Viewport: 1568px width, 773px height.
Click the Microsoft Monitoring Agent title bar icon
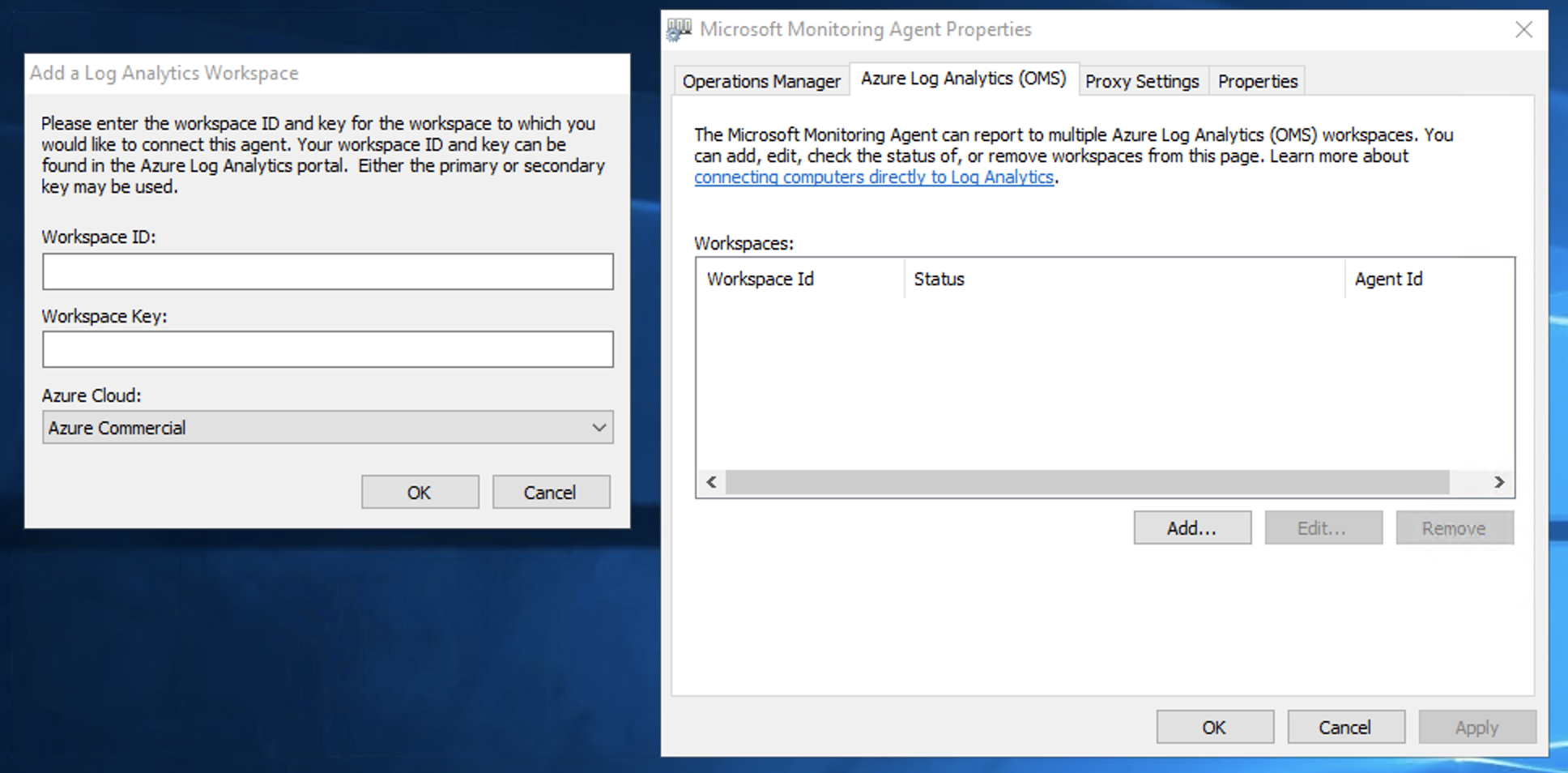[x=679, y=29]
